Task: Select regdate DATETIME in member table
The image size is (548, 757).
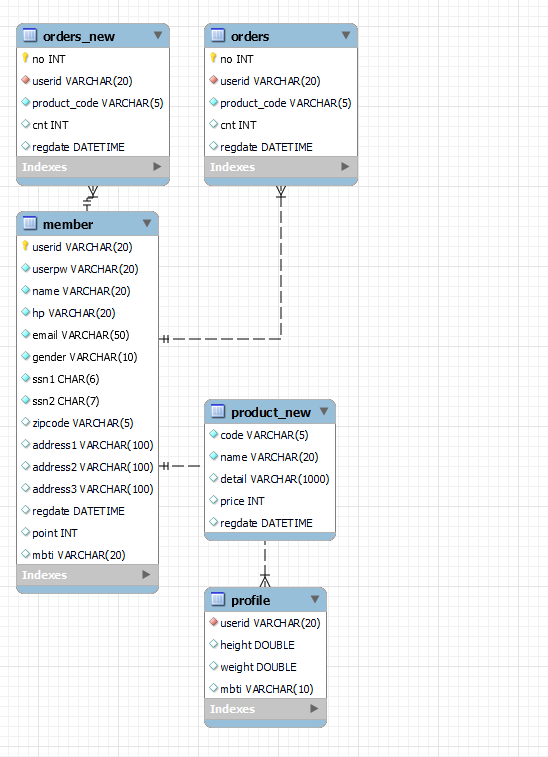Action: (x=78, y=511)
